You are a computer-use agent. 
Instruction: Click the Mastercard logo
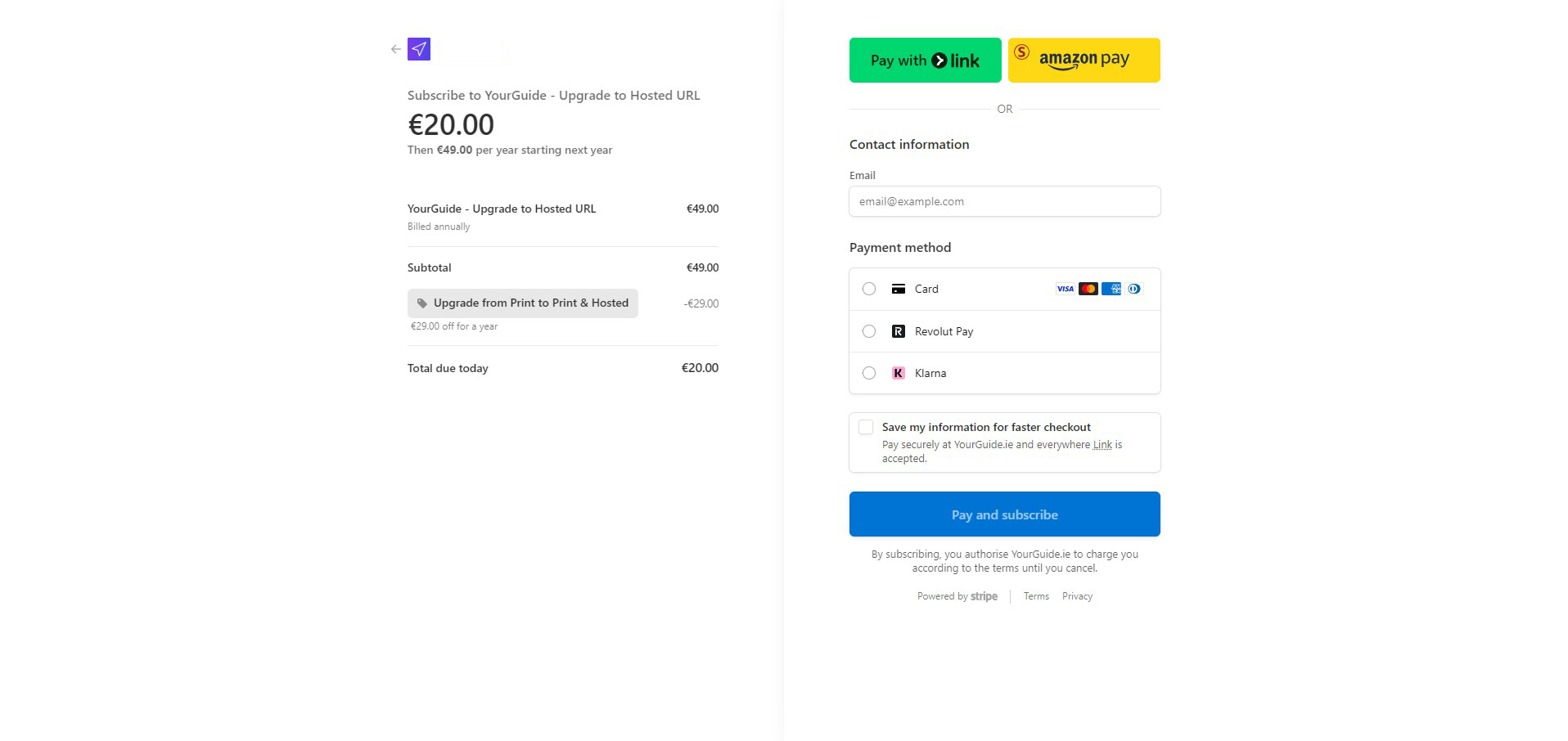[x=1088, y=289]
